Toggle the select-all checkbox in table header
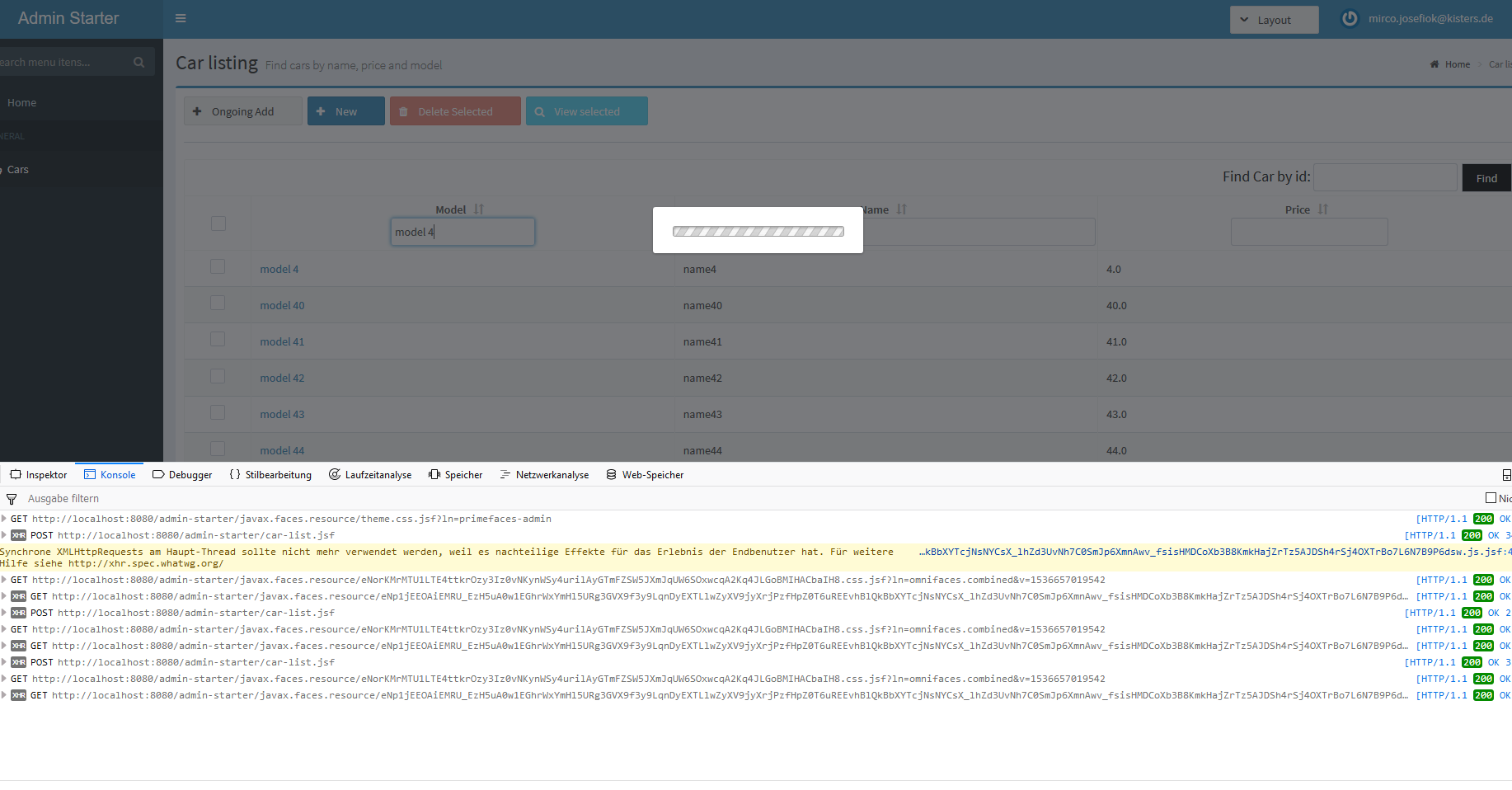This screenshot has width=1512, height=790. tap(218, 223)
